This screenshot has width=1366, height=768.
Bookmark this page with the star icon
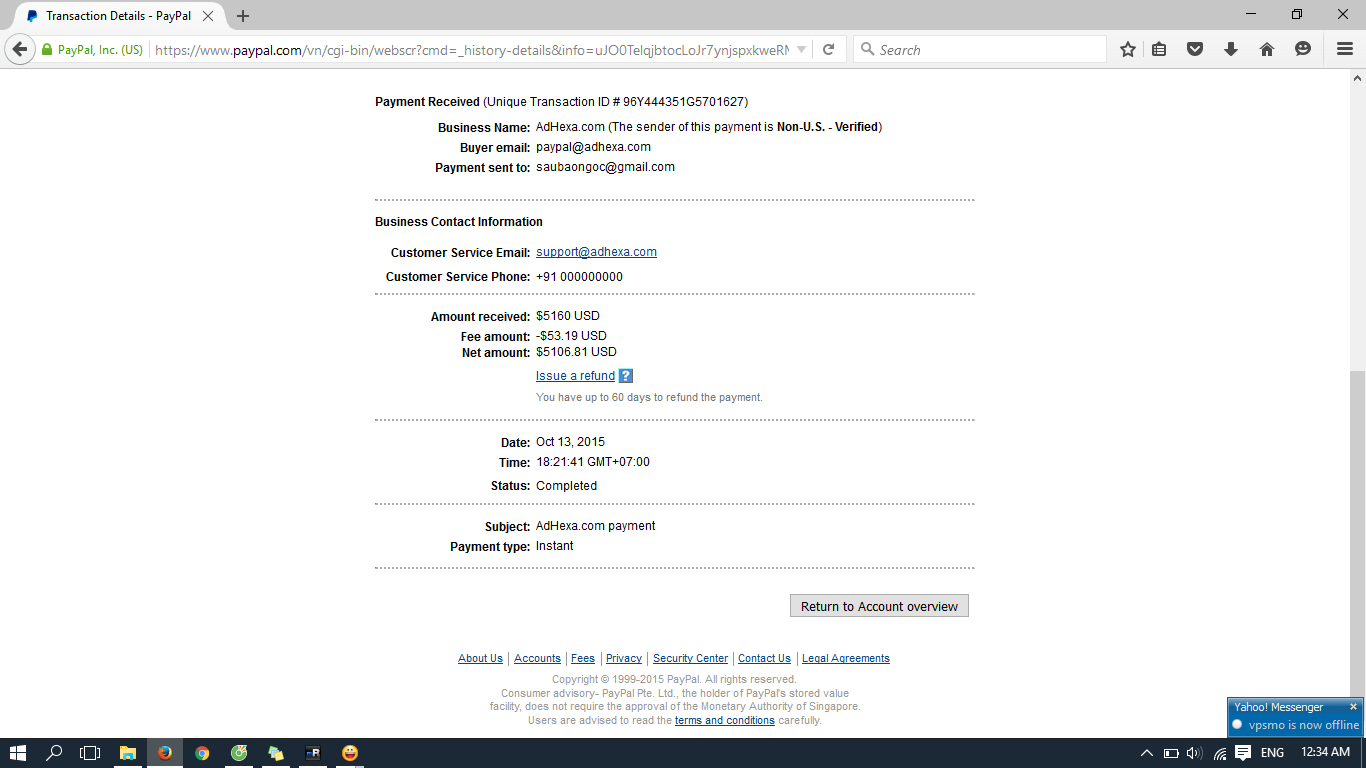click(x=1128, y=49)
